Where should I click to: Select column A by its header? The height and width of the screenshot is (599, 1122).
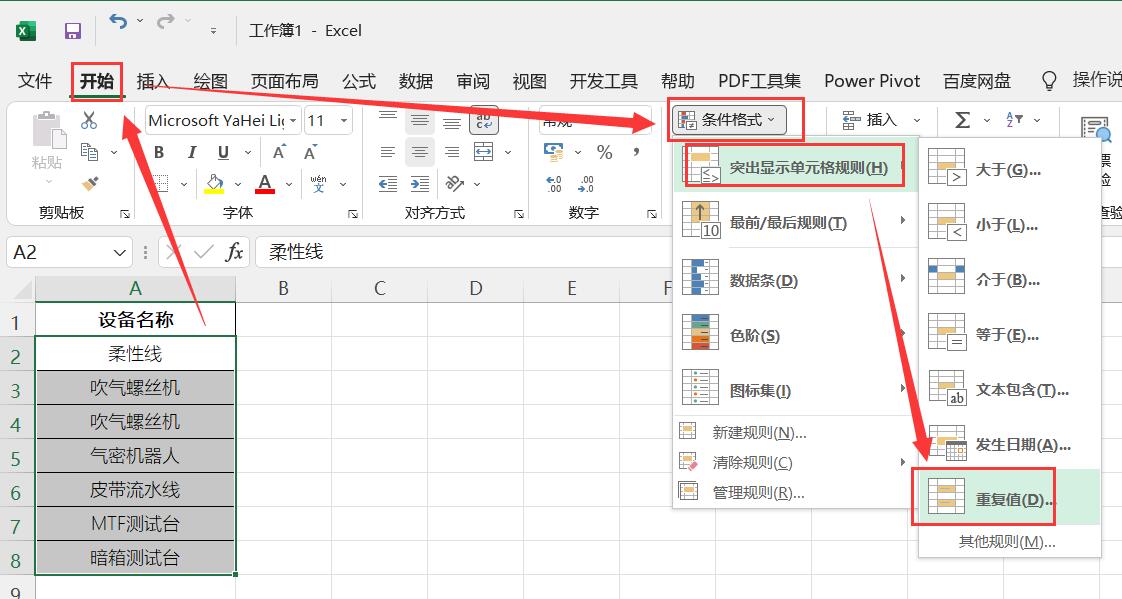pos(135,288)
